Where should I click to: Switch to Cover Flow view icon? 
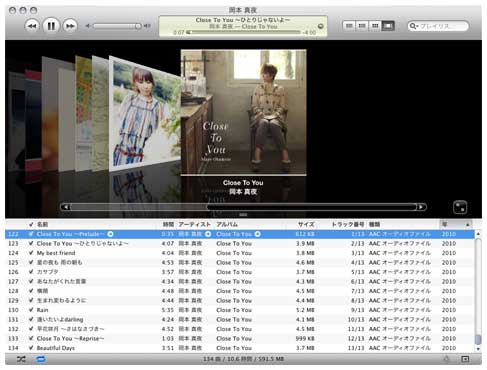pyautogui.click(x=388, y=26)
